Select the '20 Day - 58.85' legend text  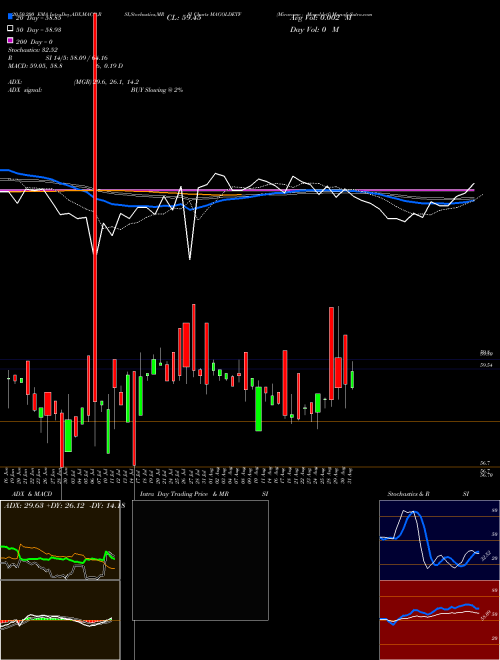(39, 18)
